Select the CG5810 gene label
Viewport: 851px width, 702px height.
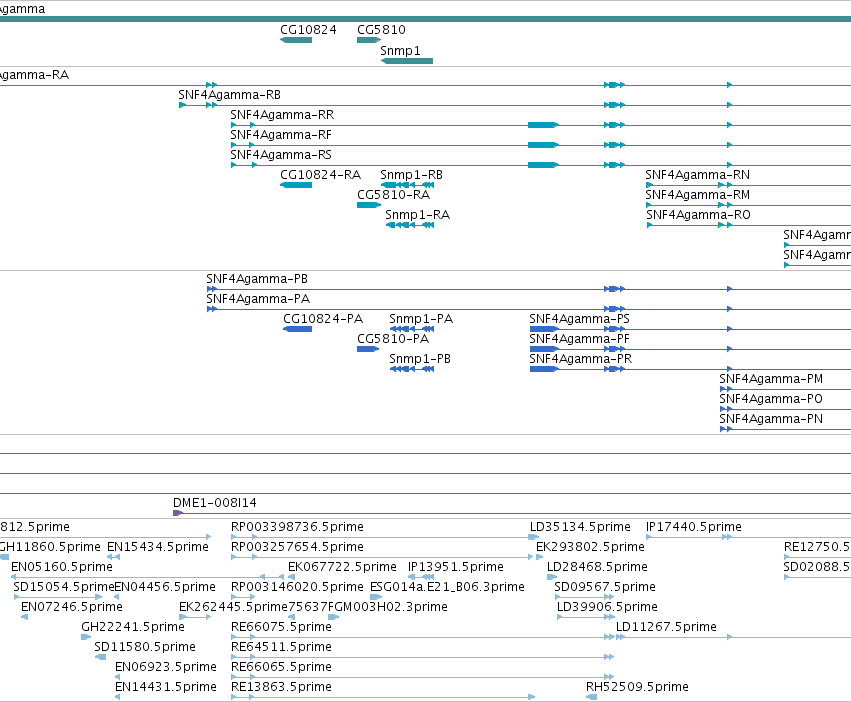[x=381, y=30]
